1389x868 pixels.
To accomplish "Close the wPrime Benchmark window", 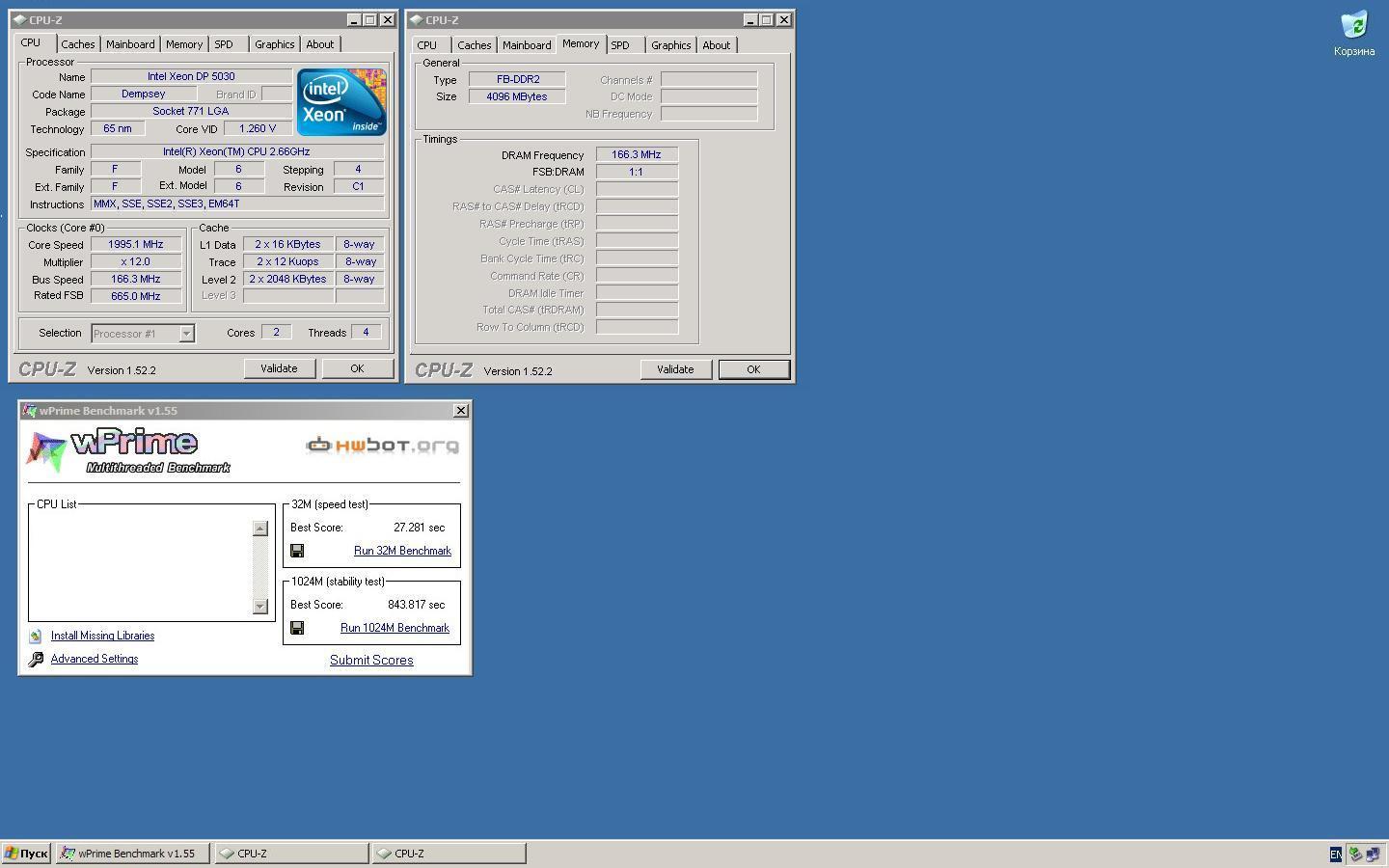I will point(461,411).
